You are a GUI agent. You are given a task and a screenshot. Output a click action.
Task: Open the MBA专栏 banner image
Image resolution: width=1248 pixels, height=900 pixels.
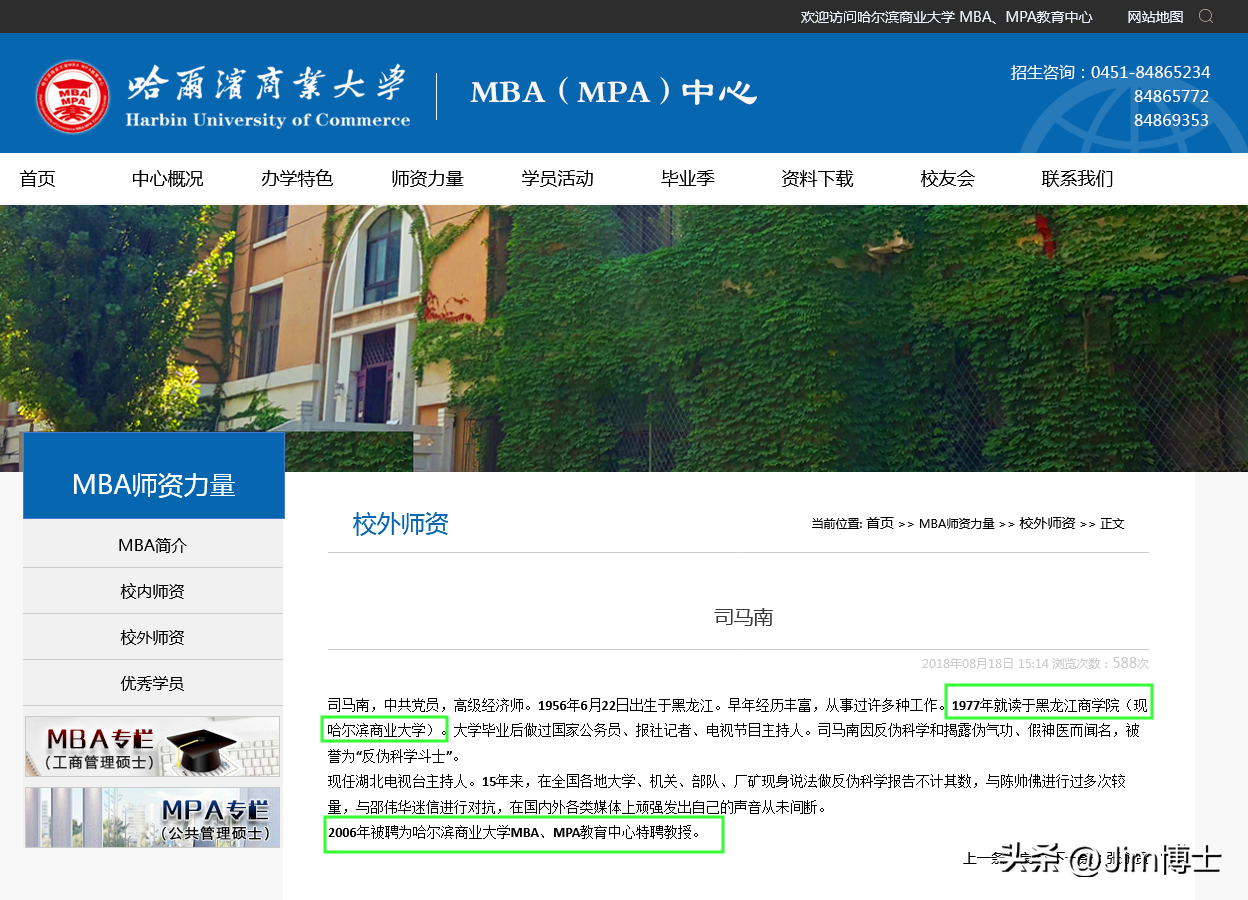point(152,747)
